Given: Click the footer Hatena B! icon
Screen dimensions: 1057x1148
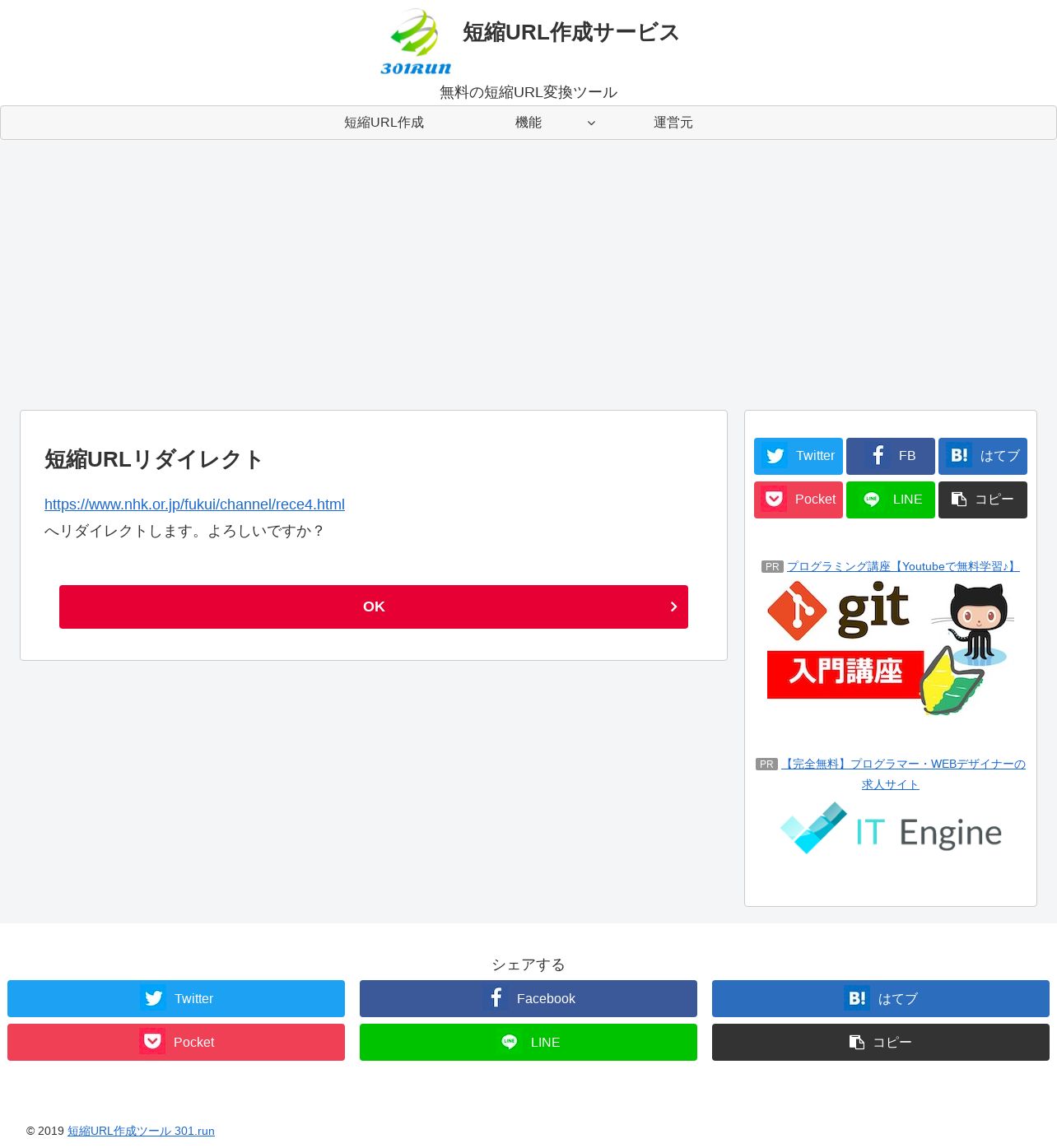Looking at the screenshot, I should click(857, 998).
